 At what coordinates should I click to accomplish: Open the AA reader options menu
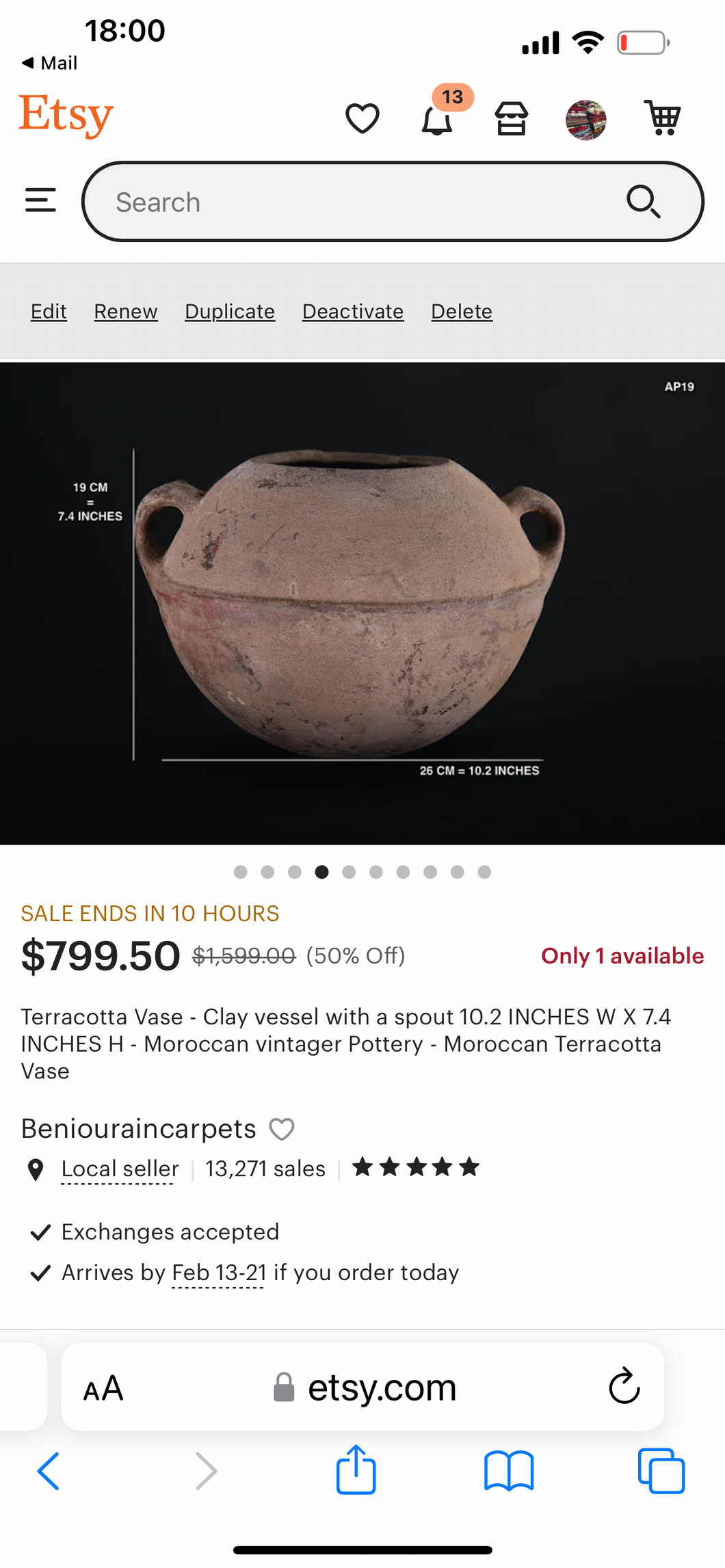tap(103, 1388)
